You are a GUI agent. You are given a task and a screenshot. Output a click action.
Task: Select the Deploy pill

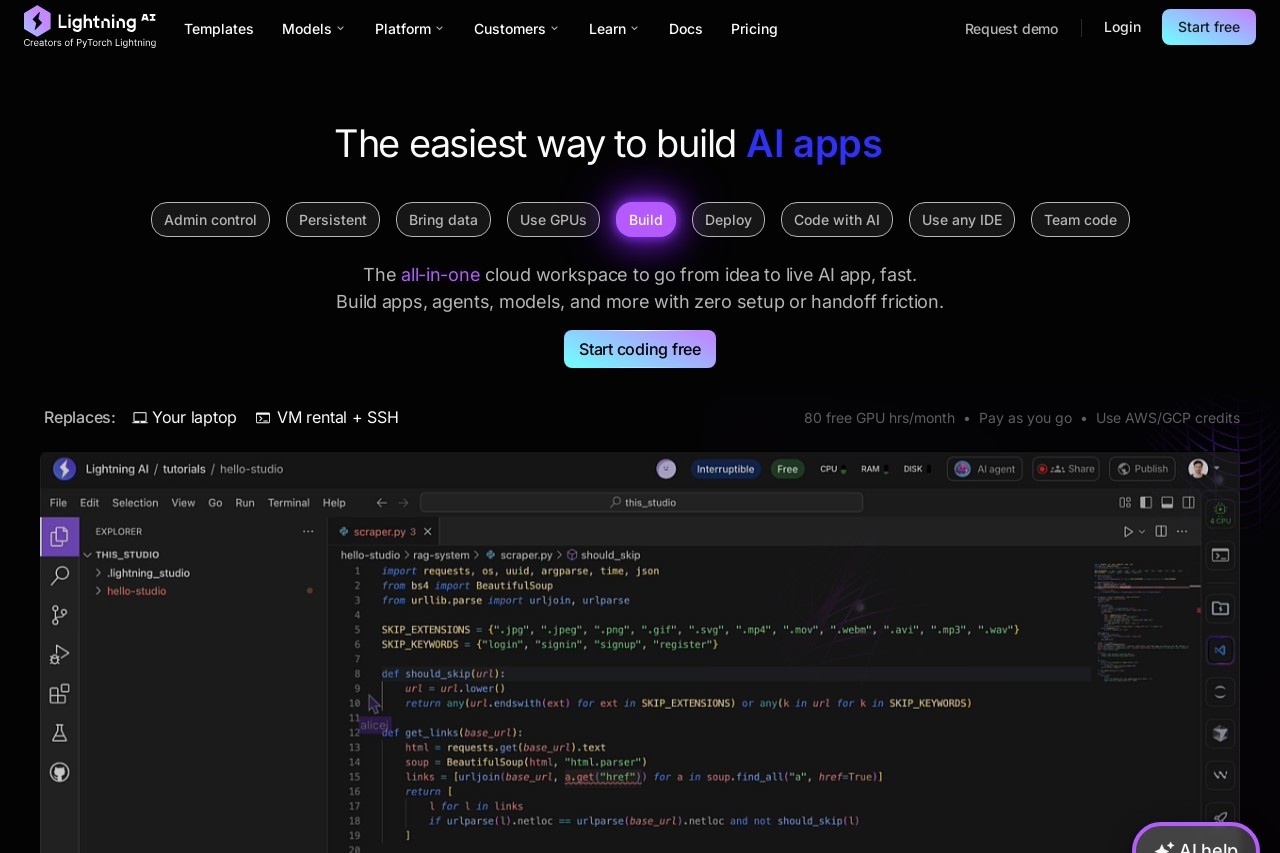[728, 220]
